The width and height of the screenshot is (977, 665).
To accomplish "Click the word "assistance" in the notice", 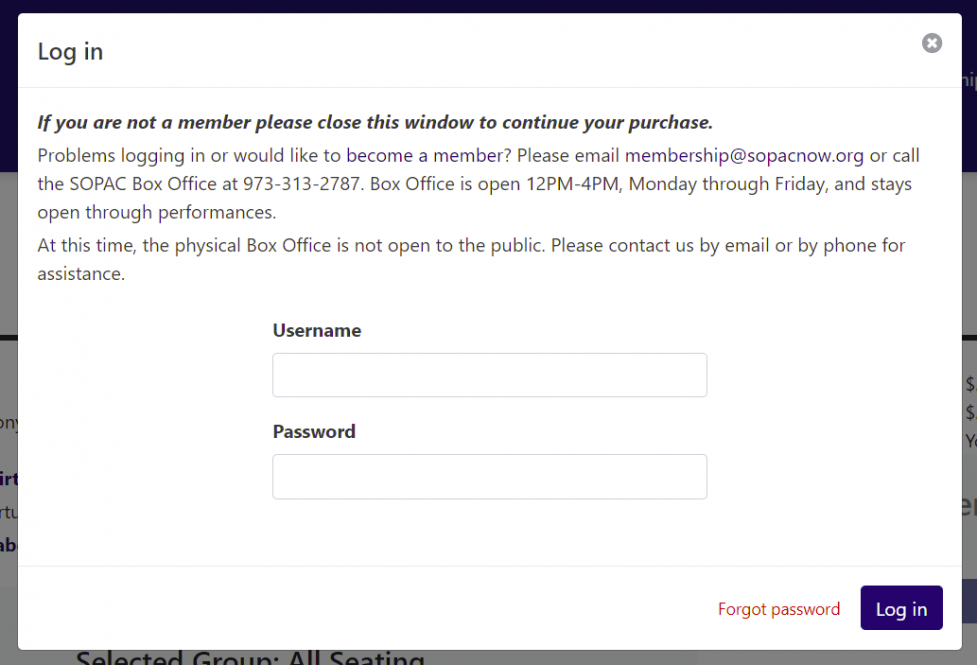I will coord(81,274).
